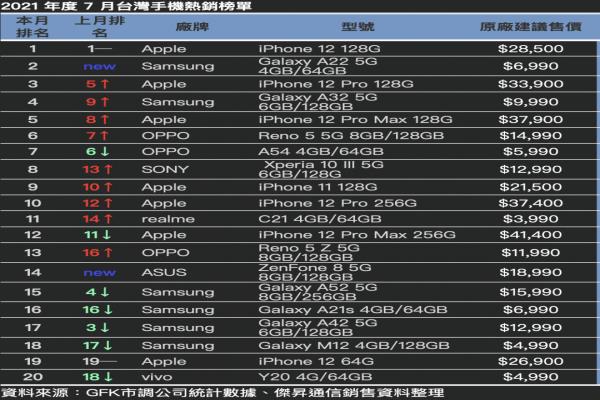
Task: Click the red '14 ↑' previous rank
Action: pyautogui.click(x=98, y=219)
